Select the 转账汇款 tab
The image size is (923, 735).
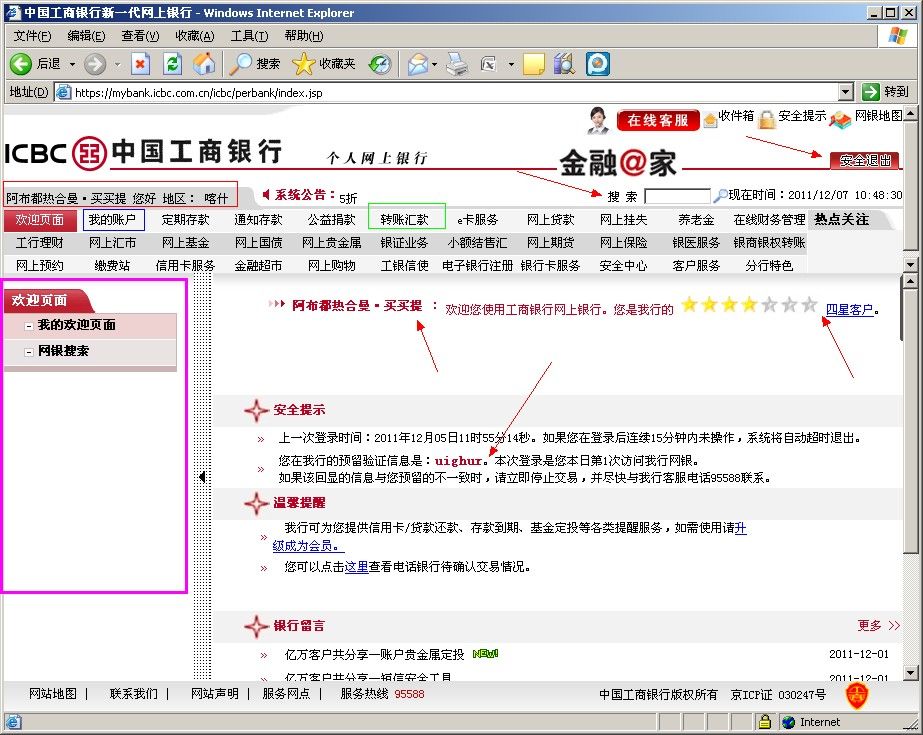coord(406,219)
